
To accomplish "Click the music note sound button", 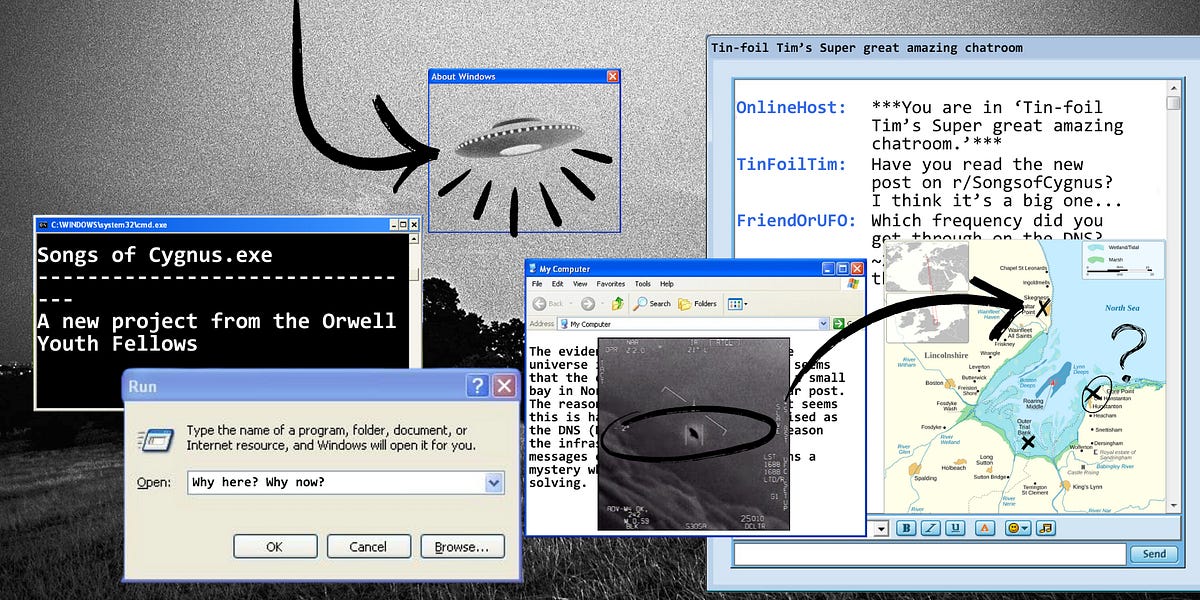I will (1046, 528).
